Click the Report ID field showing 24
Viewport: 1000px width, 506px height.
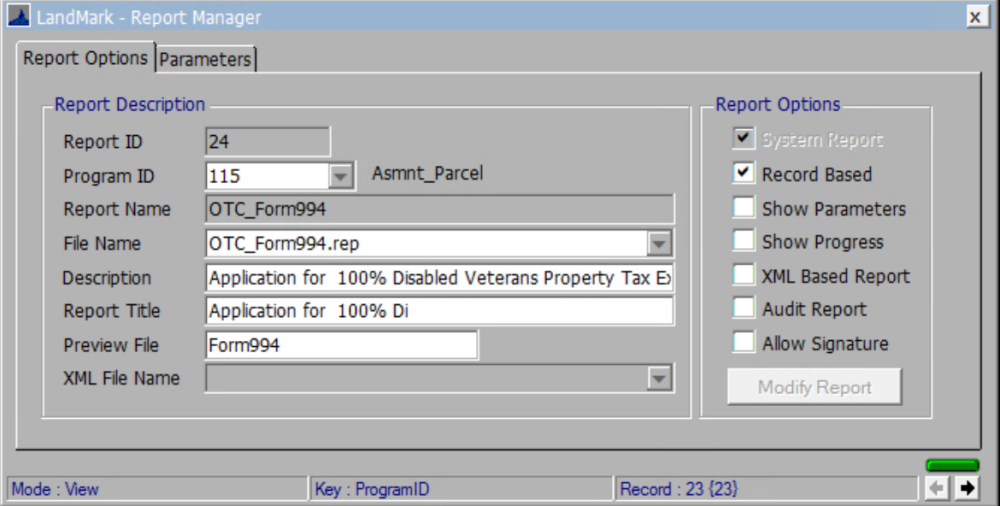268,142
